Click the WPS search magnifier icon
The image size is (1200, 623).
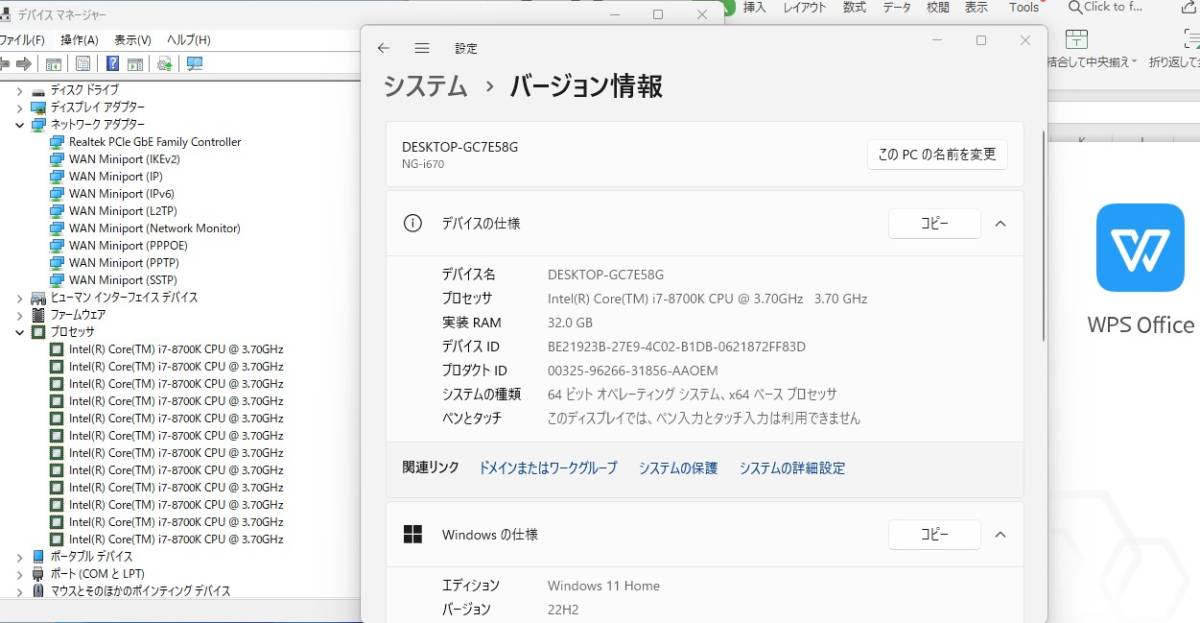tap(1075, 7)
